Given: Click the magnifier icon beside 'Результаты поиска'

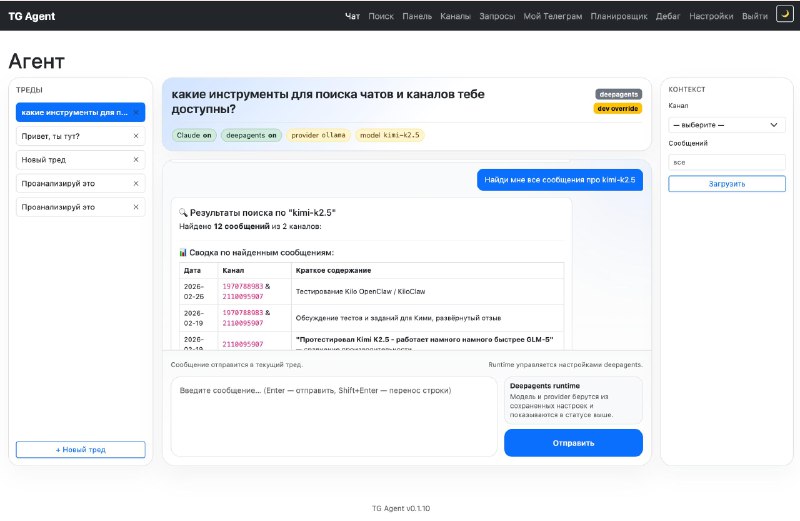Looking at the screenshot, I should [x=183, y=212].
